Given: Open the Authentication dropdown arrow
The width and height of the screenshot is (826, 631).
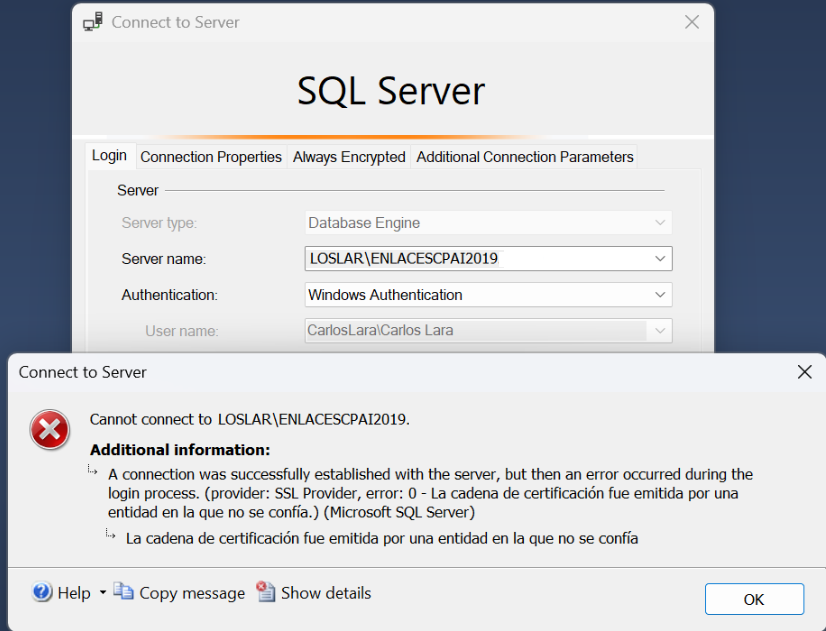Looking at the screenshot, I should tap(660, 294).
